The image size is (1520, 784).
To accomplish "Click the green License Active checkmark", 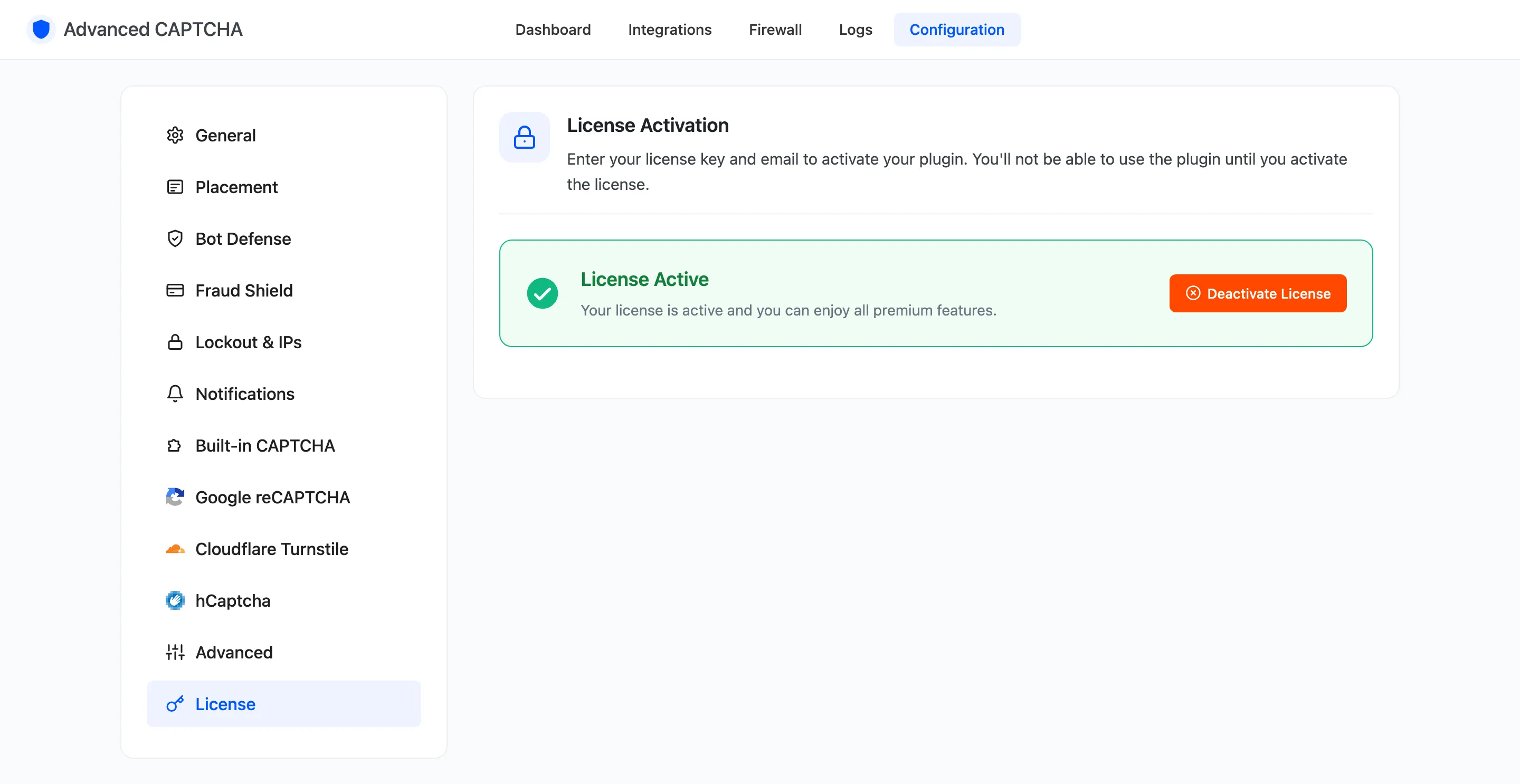I will pyautogui.click(x=542, y=293).
